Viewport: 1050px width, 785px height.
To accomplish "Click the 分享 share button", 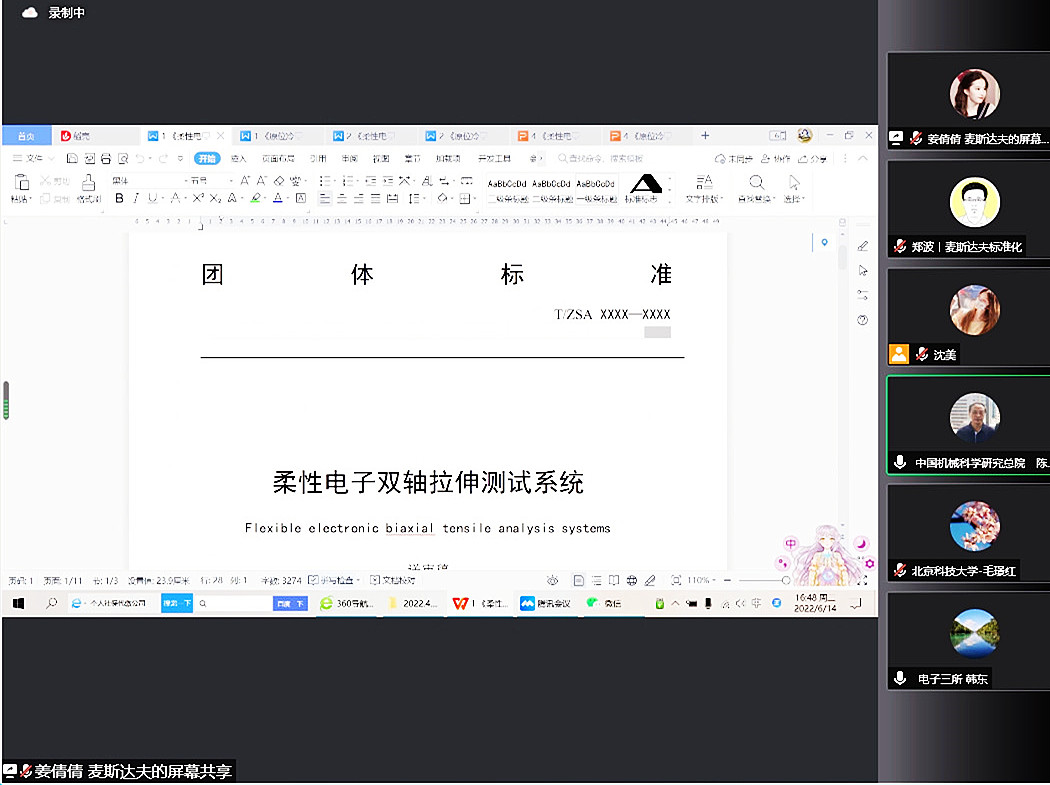I will [814, 159].
